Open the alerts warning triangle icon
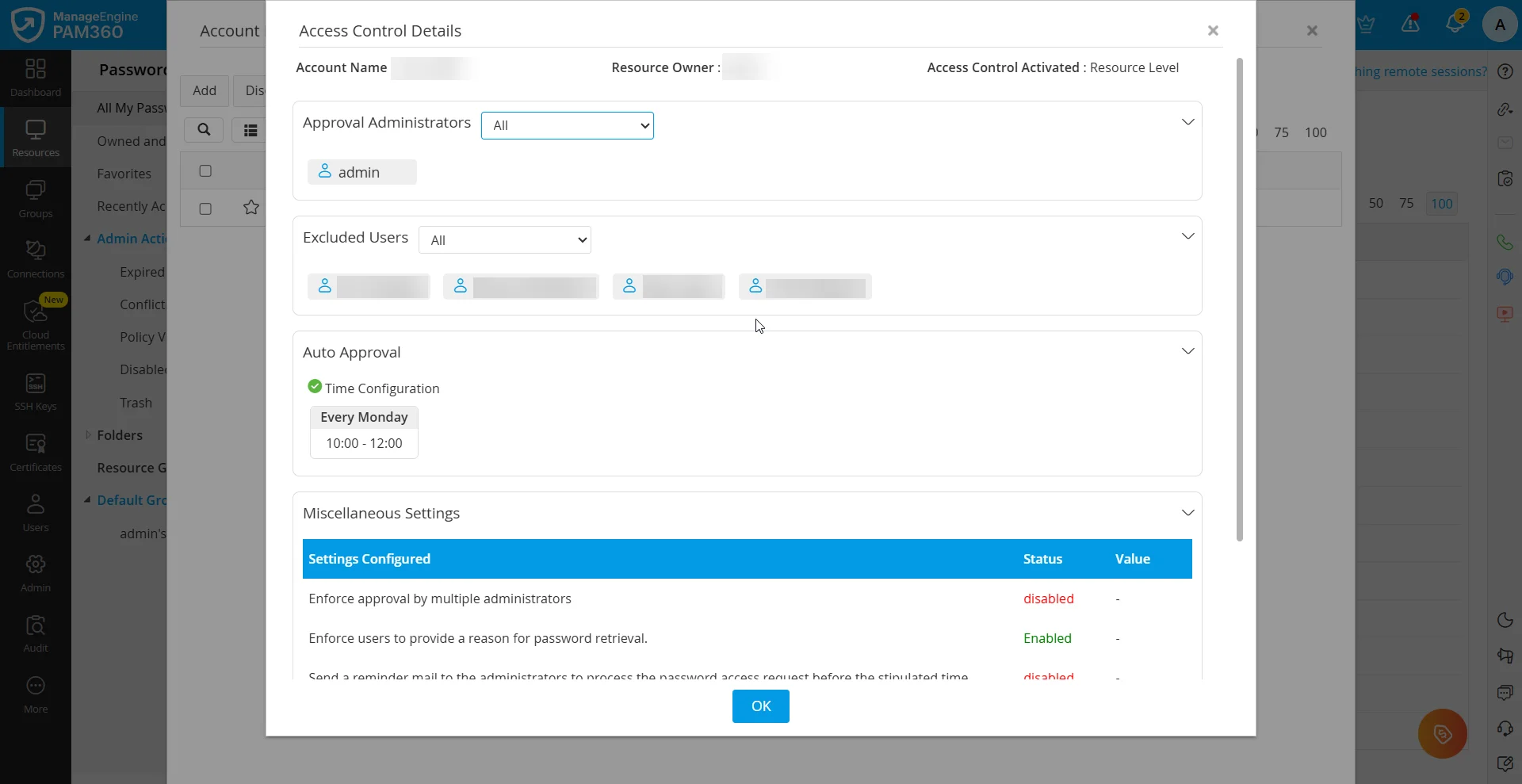 coord(1411,24)
